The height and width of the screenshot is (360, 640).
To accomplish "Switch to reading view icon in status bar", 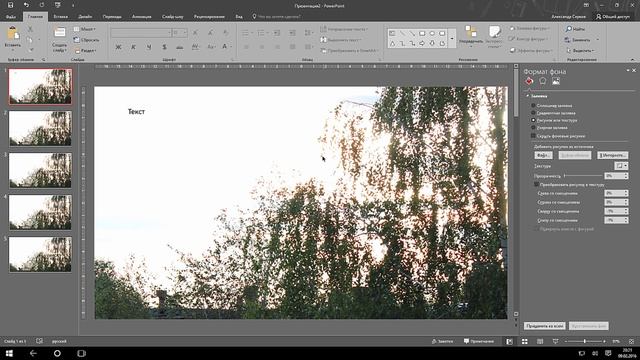I will [x=540, y=341].
